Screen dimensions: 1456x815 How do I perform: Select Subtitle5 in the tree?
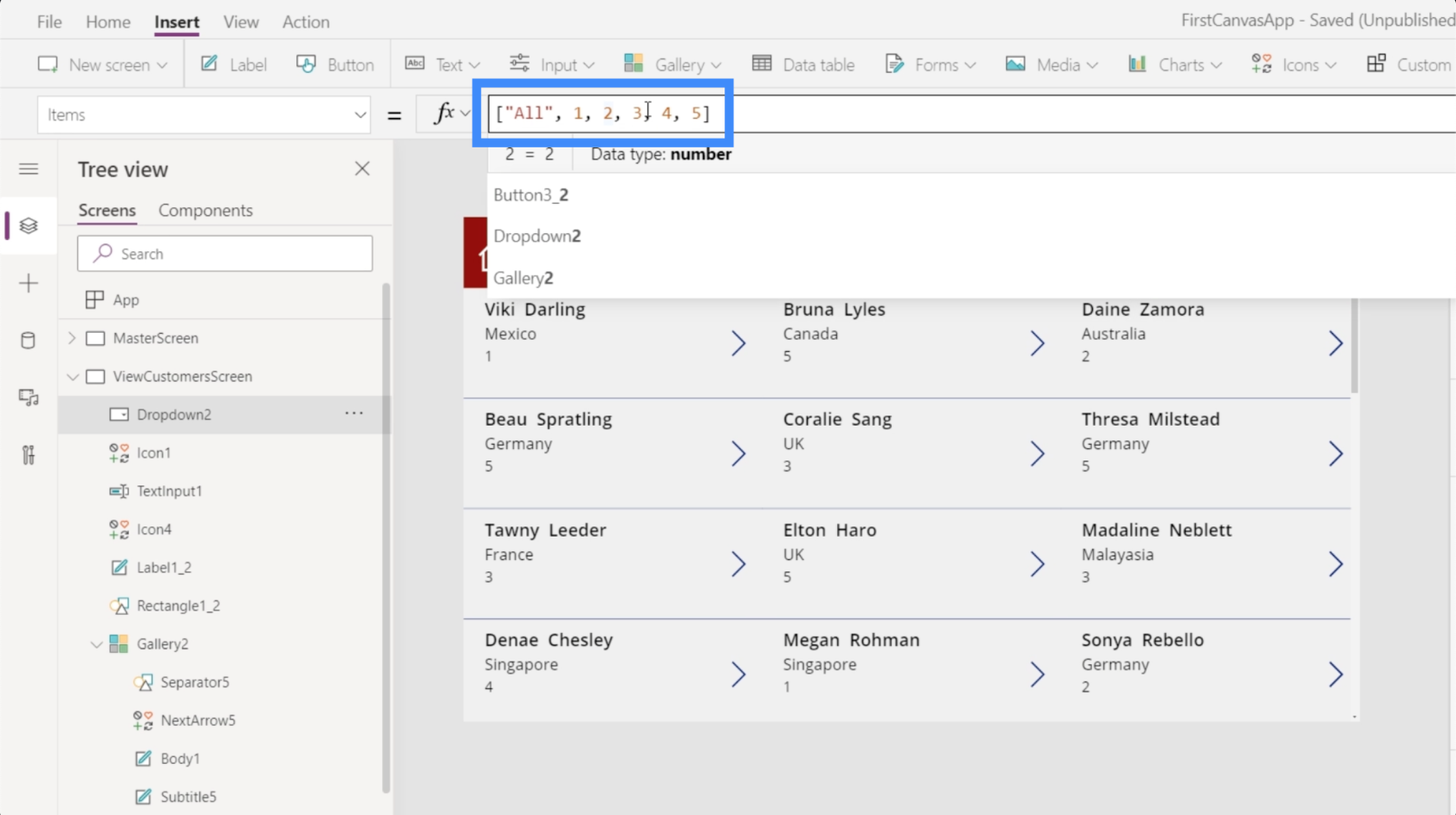[x=188, y=796]
